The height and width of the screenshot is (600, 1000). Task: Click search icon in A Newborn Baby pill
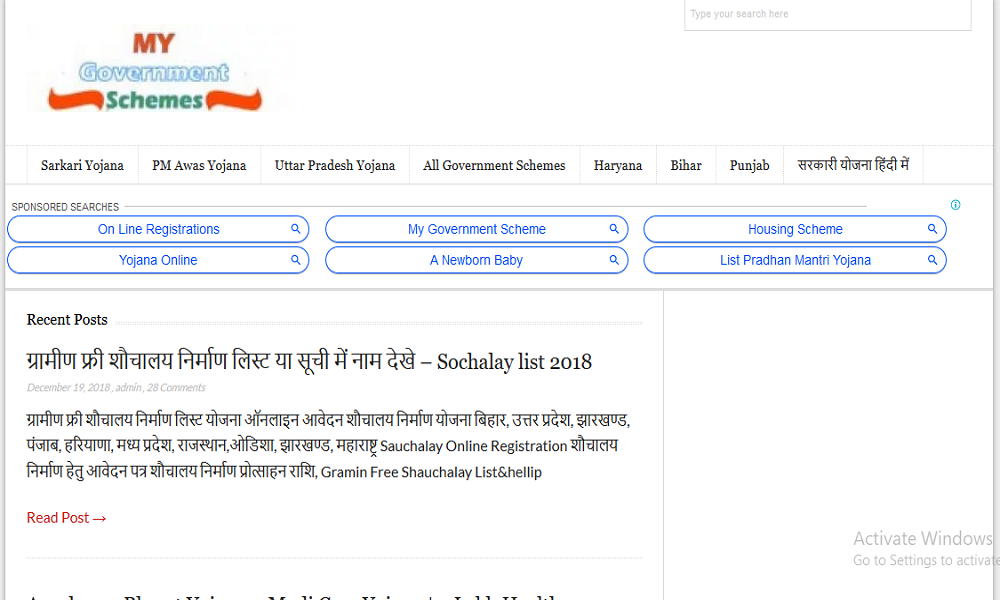click(x=615, y=260)
